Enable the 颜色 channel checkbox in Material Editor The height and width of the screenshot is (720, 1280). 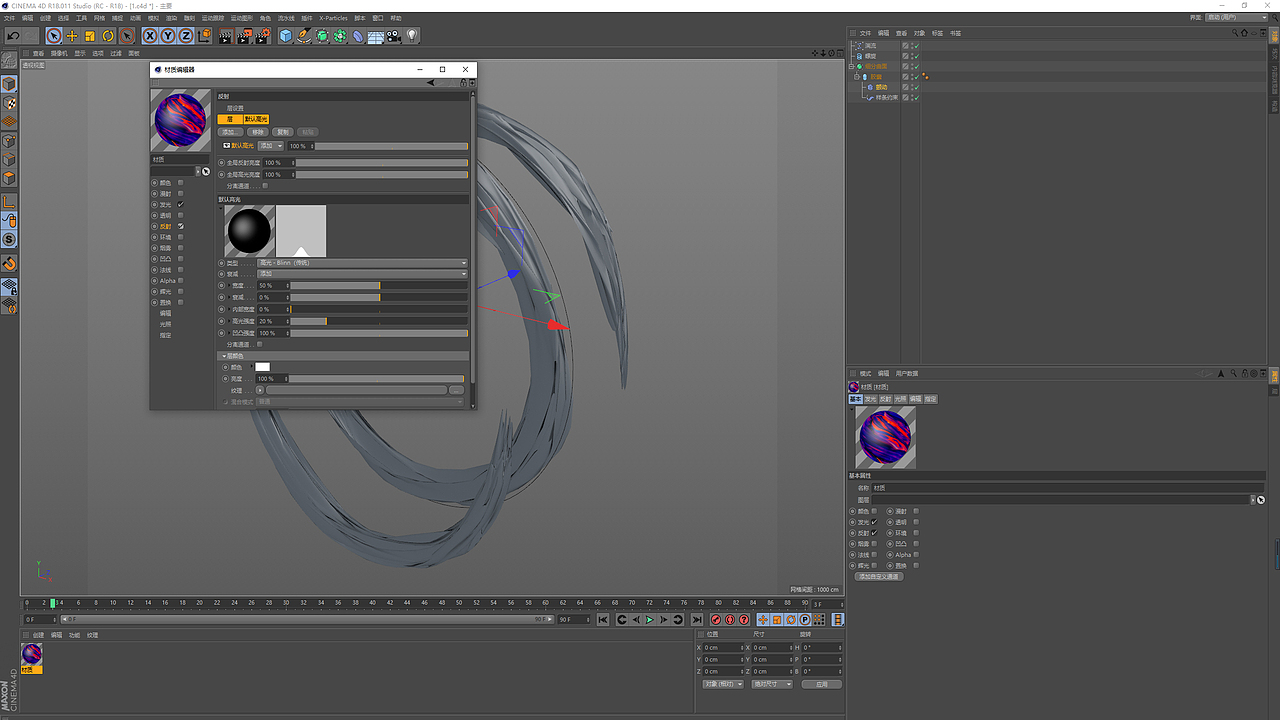(180, 183)
